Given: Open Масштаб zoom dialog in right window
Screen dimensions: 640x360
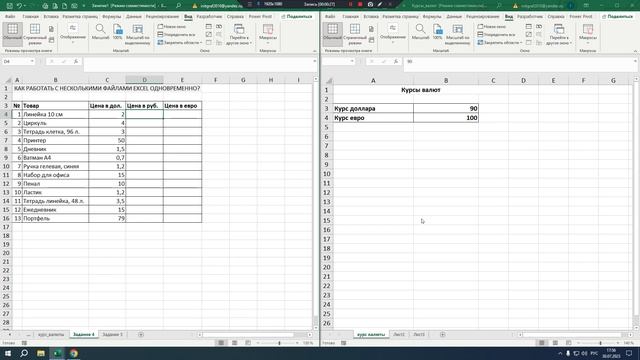Looking at the screenshot, I should tap(420, 32).
